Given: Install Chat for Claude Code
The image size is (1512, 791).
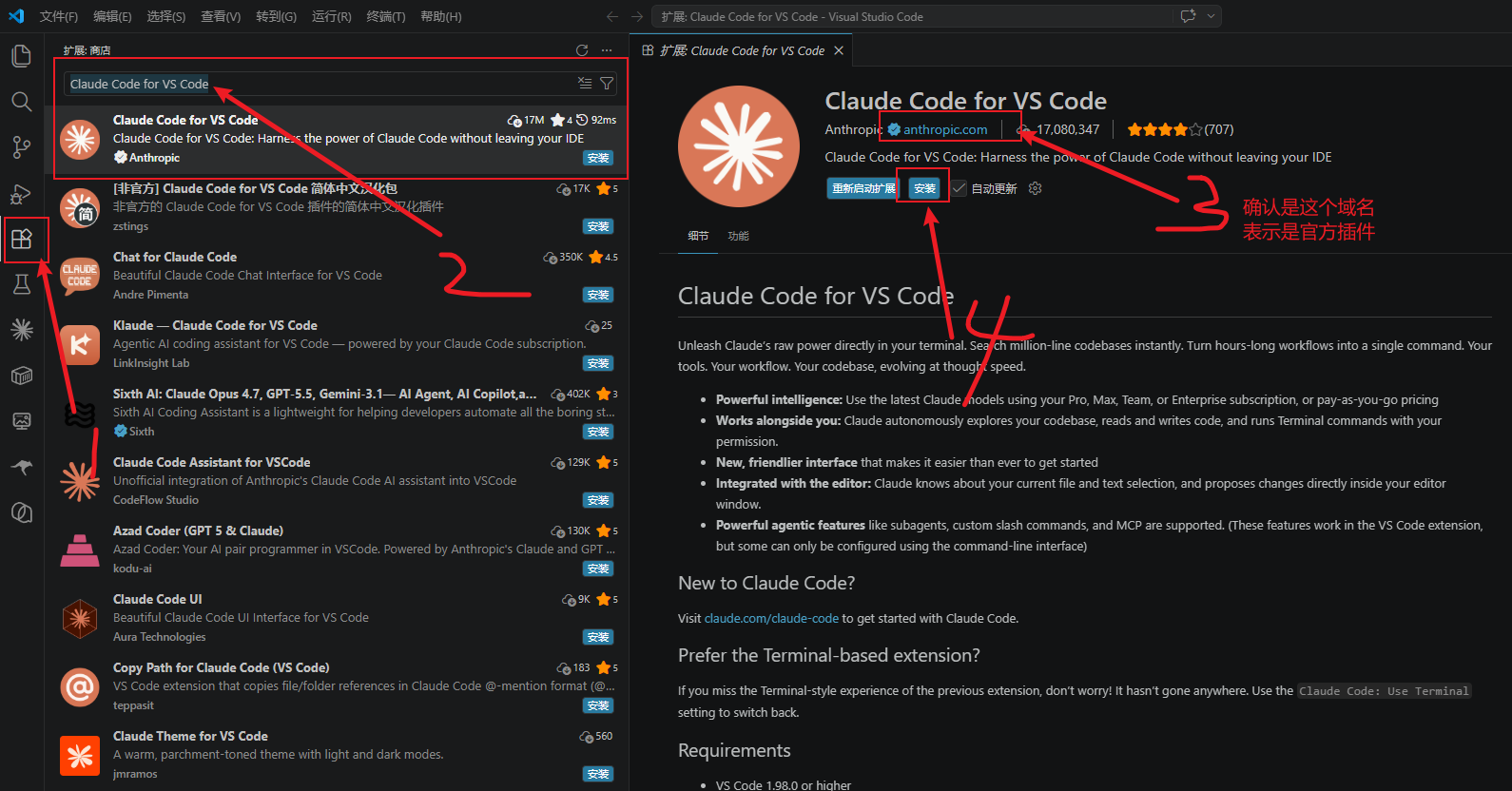Looking at the screenshot, I should pyautogui.click(x=598, y=295).
